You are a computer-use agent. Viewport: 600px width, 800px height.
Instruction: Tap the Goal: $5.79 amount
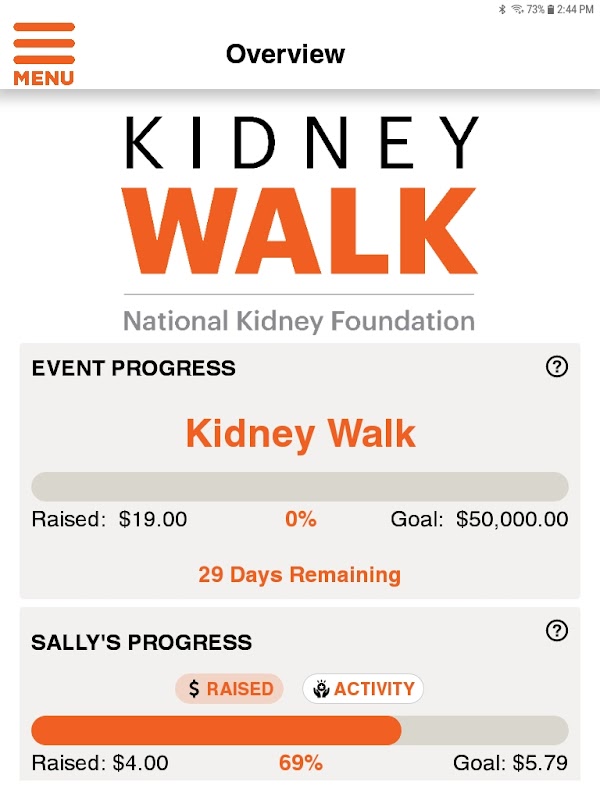pyautogui.click(x=510, y=763)
